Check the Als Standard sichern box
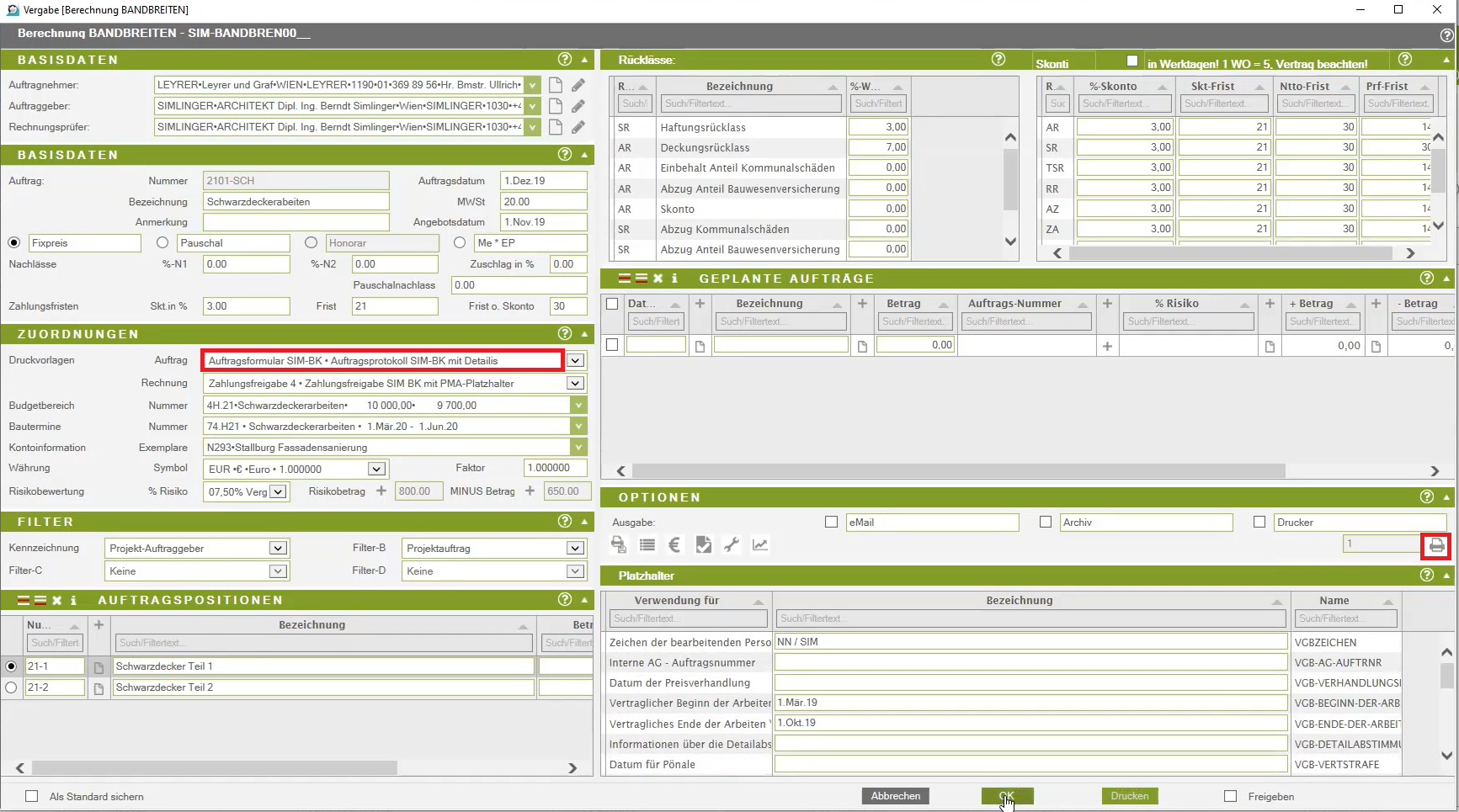The width and height of the screenshot is (1459, 812). pos(32,796)
